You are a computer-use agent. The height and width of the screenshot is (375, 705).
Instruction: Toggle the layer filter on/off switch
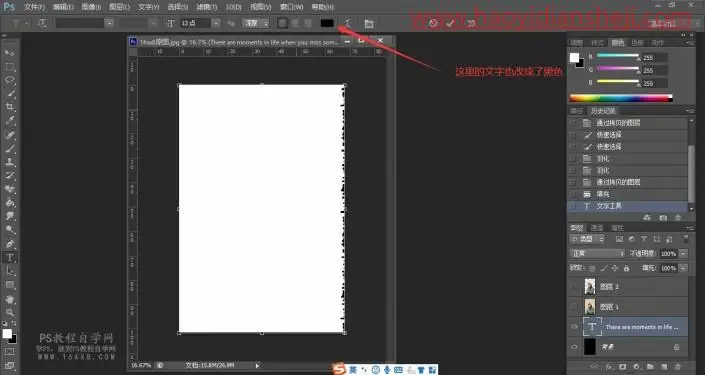point(686,239)
